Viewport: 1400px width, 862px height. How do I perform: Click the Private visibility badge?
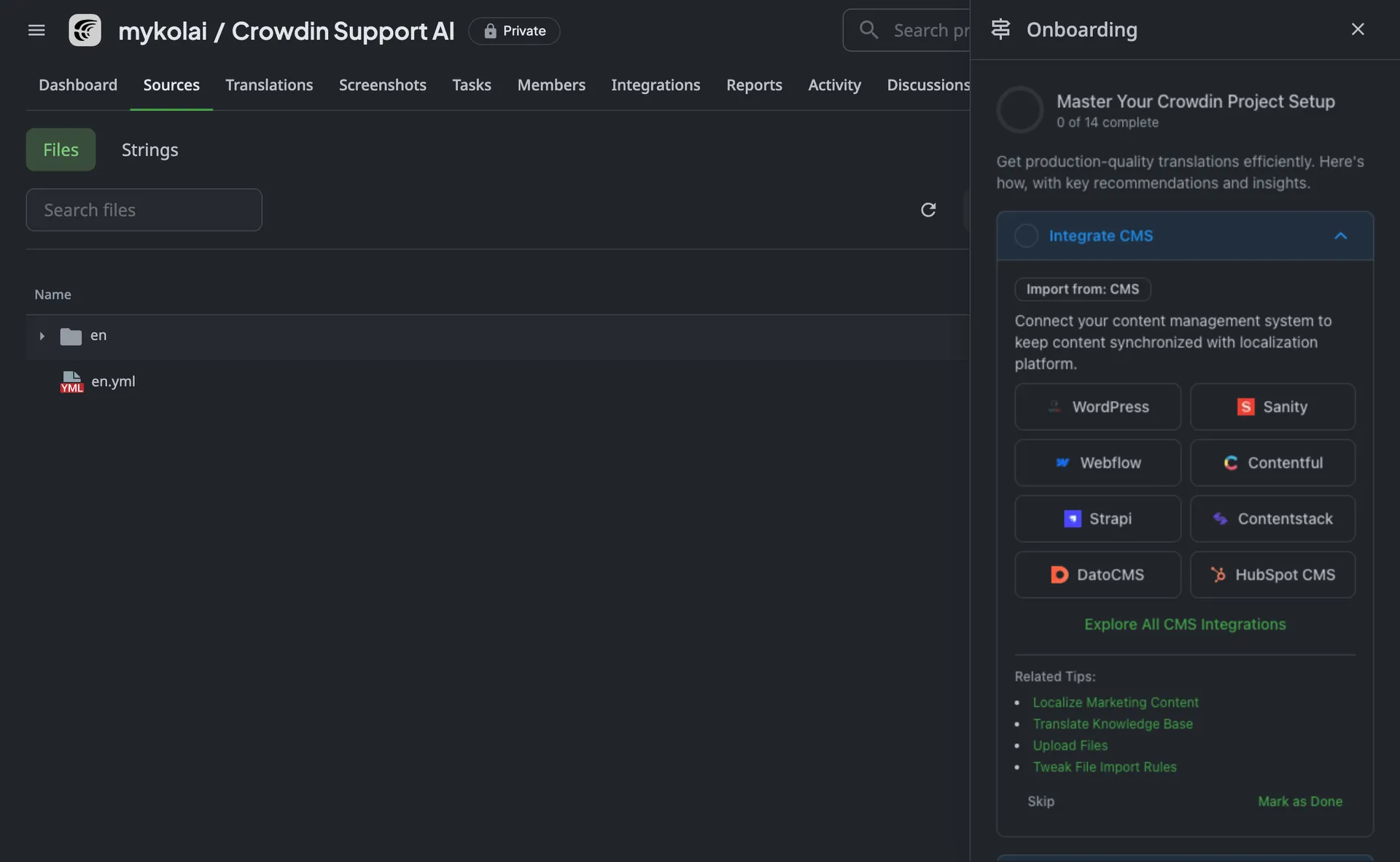[x=514, y=31]
